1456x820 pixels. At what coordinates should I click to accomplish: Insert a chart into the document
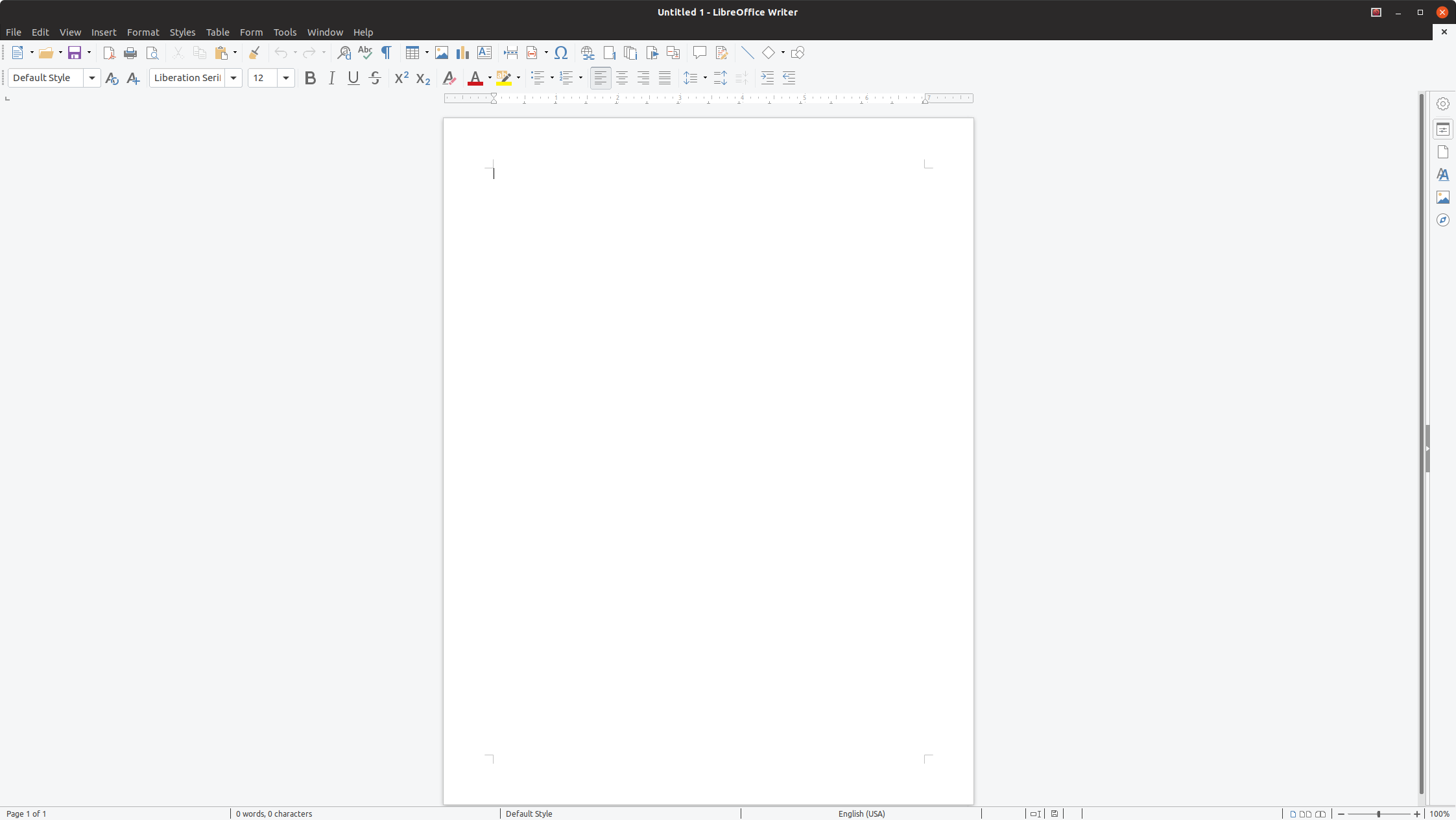(462, 53)
